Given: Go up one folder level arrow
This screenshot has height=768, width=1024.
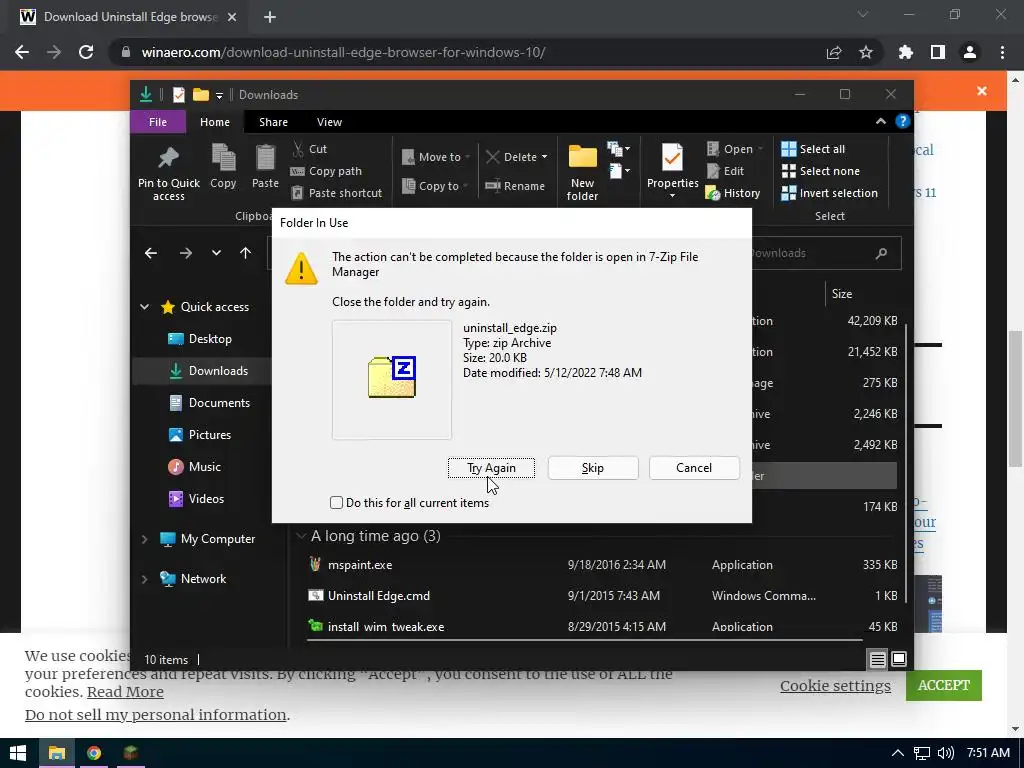Looking at the screenshot, I should [x=246, y=253].
